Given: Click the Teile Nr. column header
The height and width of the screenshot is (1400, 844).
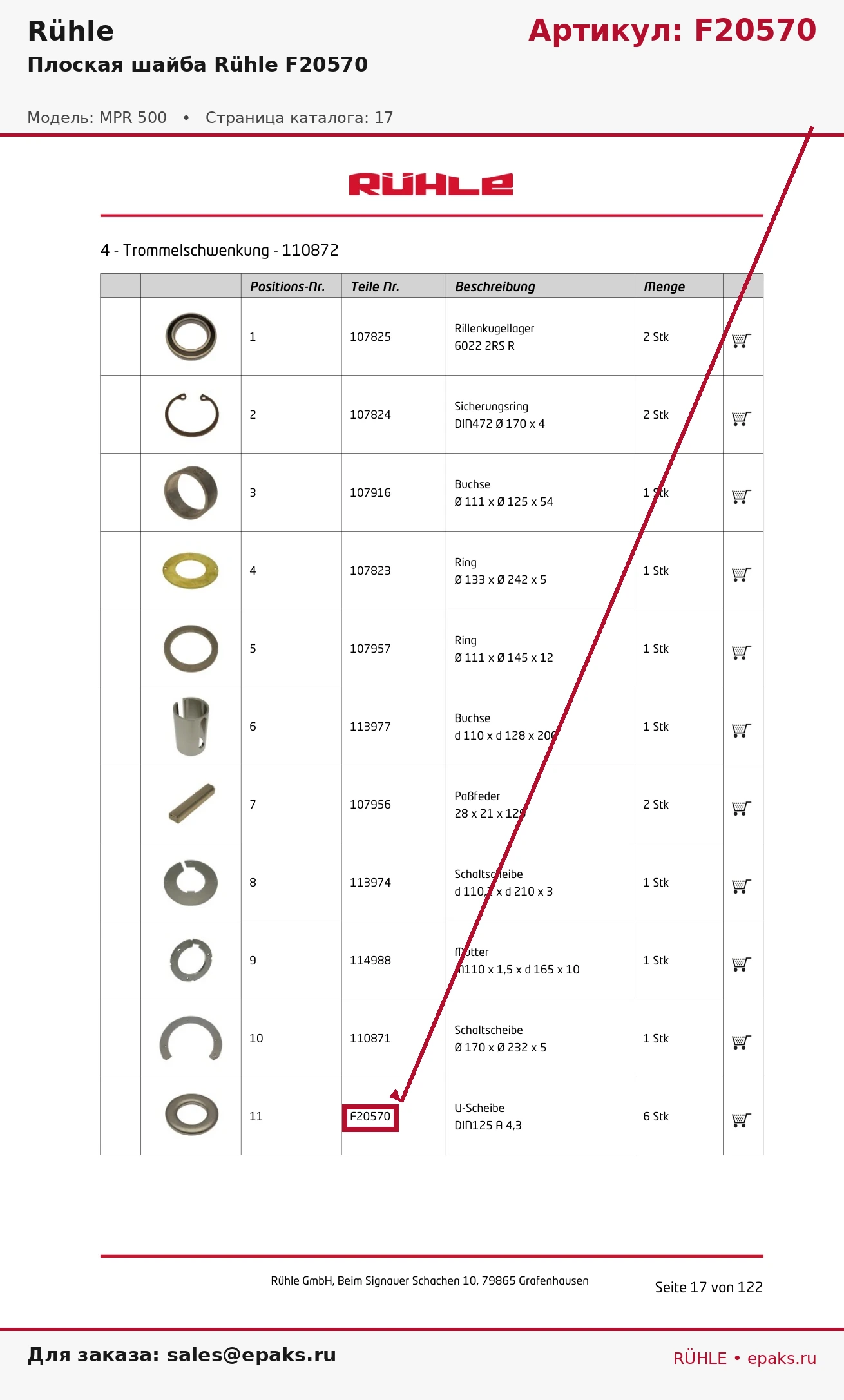Looking at the screenshot, I should click(x=375, y=287).
